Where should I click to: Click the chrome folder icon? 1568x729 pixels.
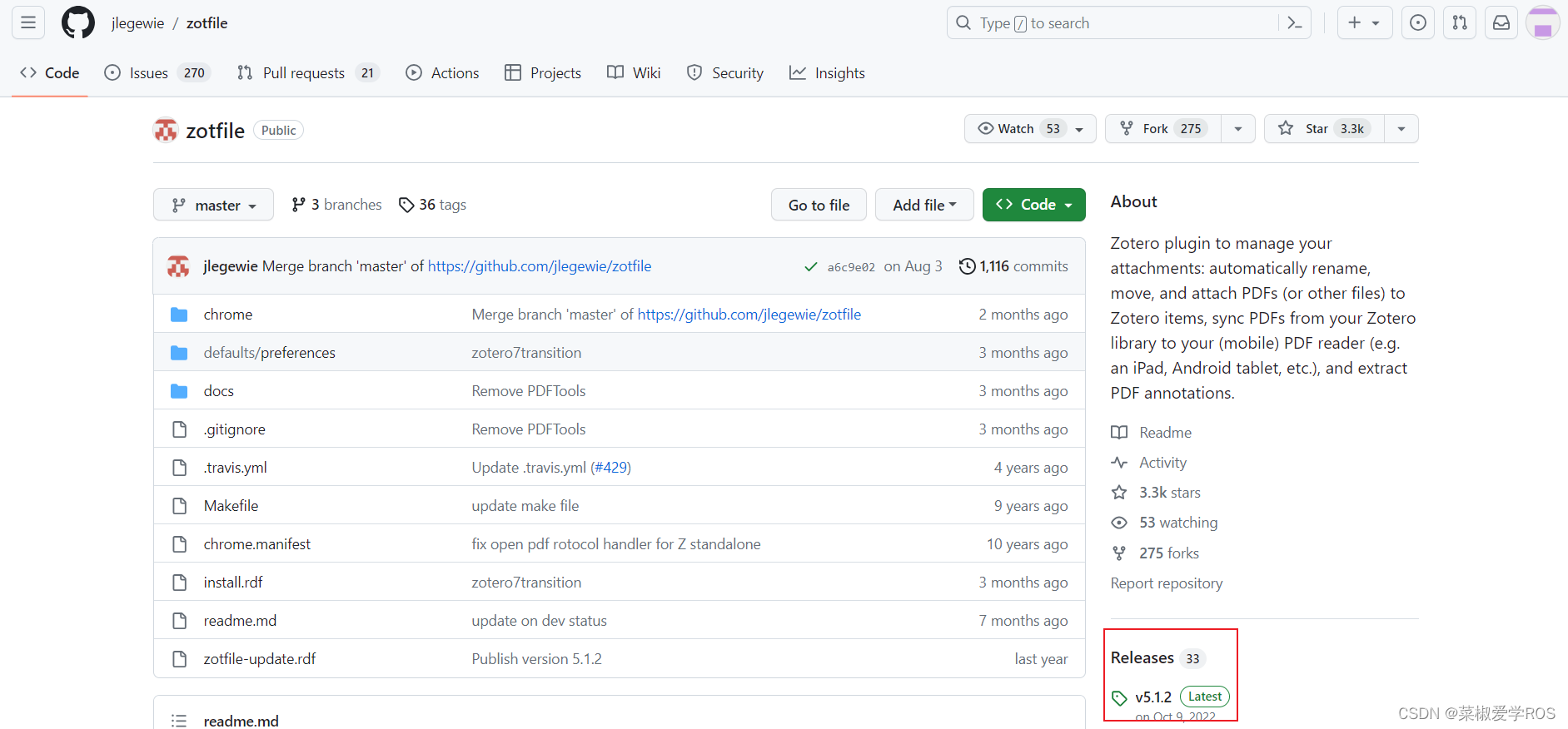coord(179,315)
